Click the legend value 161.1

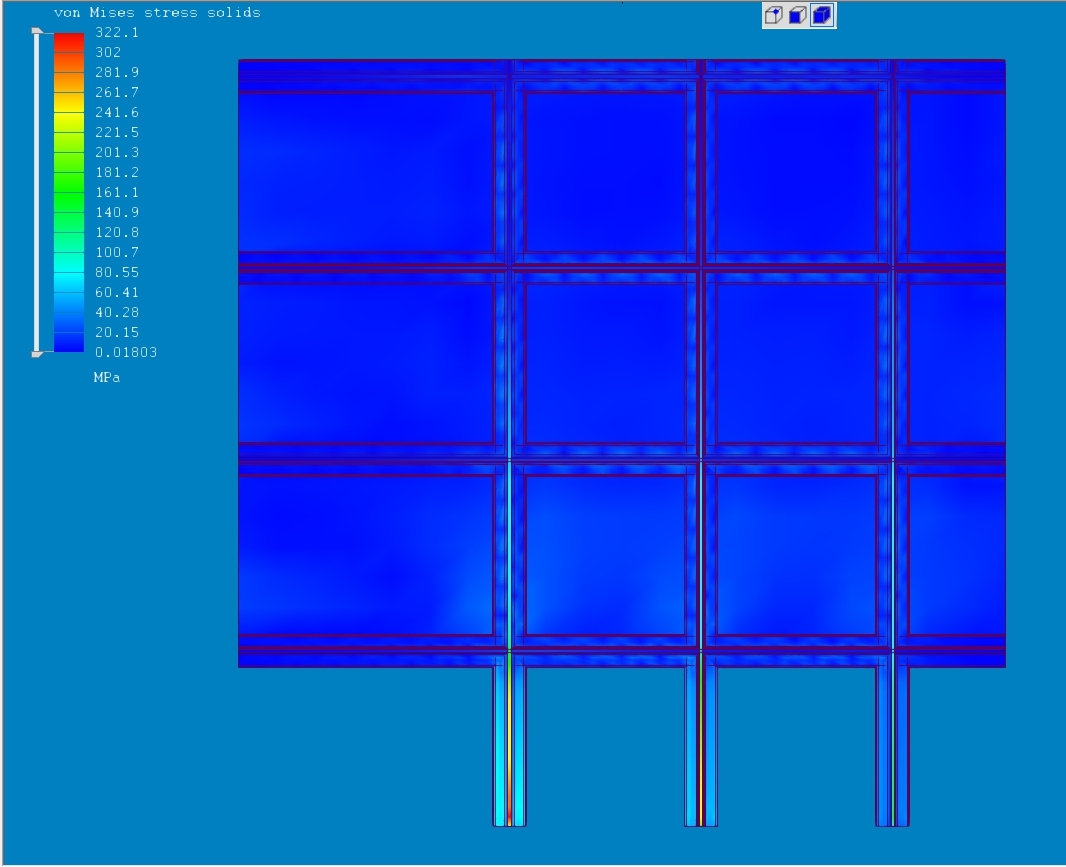tap(117, 192)
